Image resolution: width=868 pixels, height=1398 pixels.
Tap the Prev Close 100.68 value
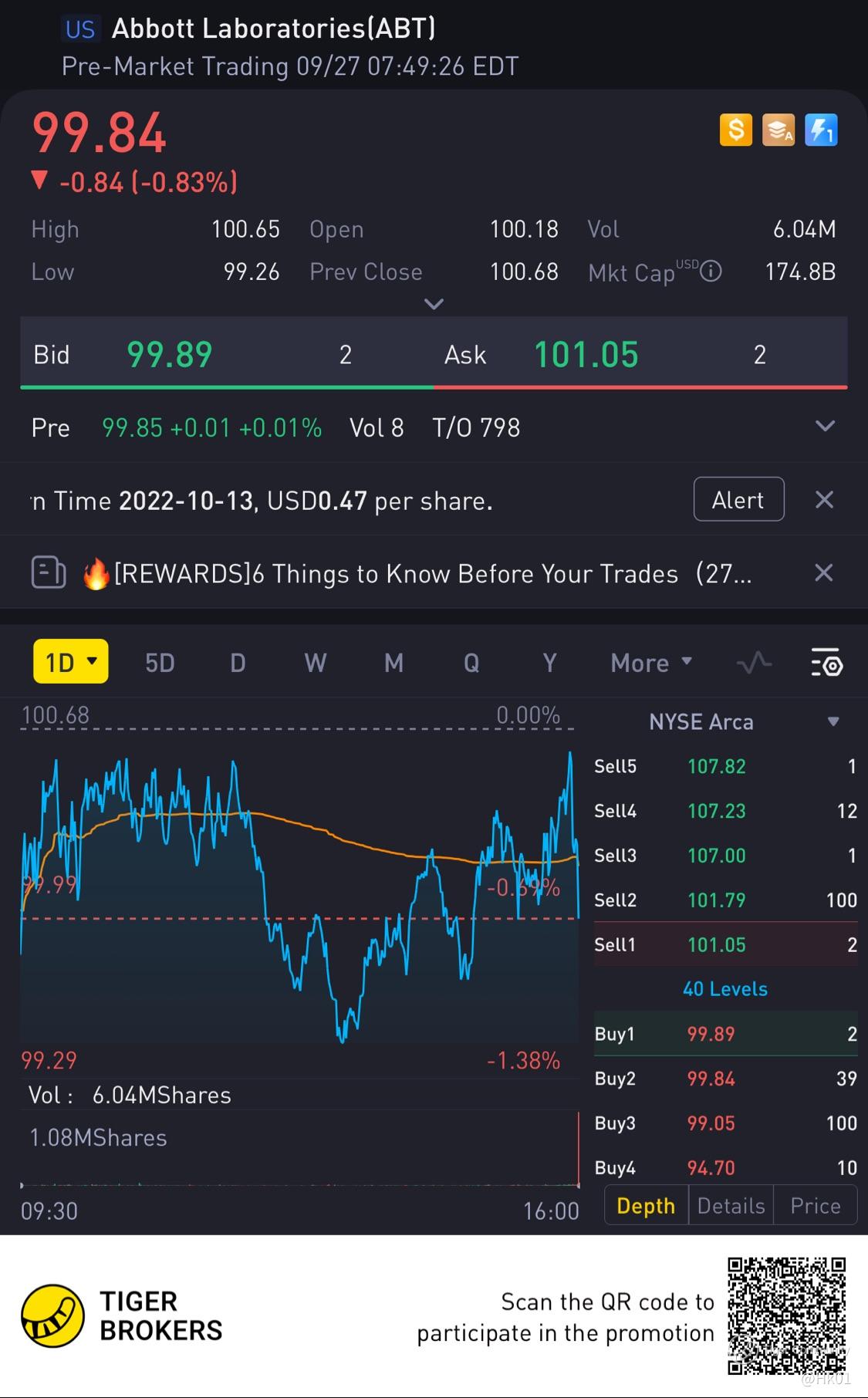pos(524,272)
